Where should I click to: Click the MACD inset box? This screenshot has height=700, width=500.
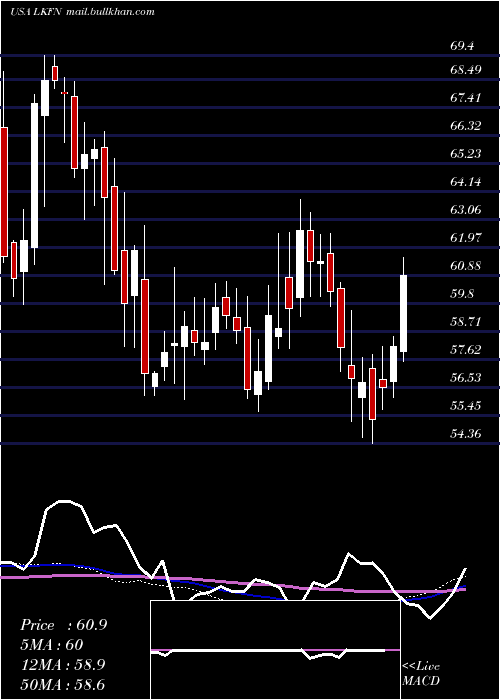pos(275,650)
